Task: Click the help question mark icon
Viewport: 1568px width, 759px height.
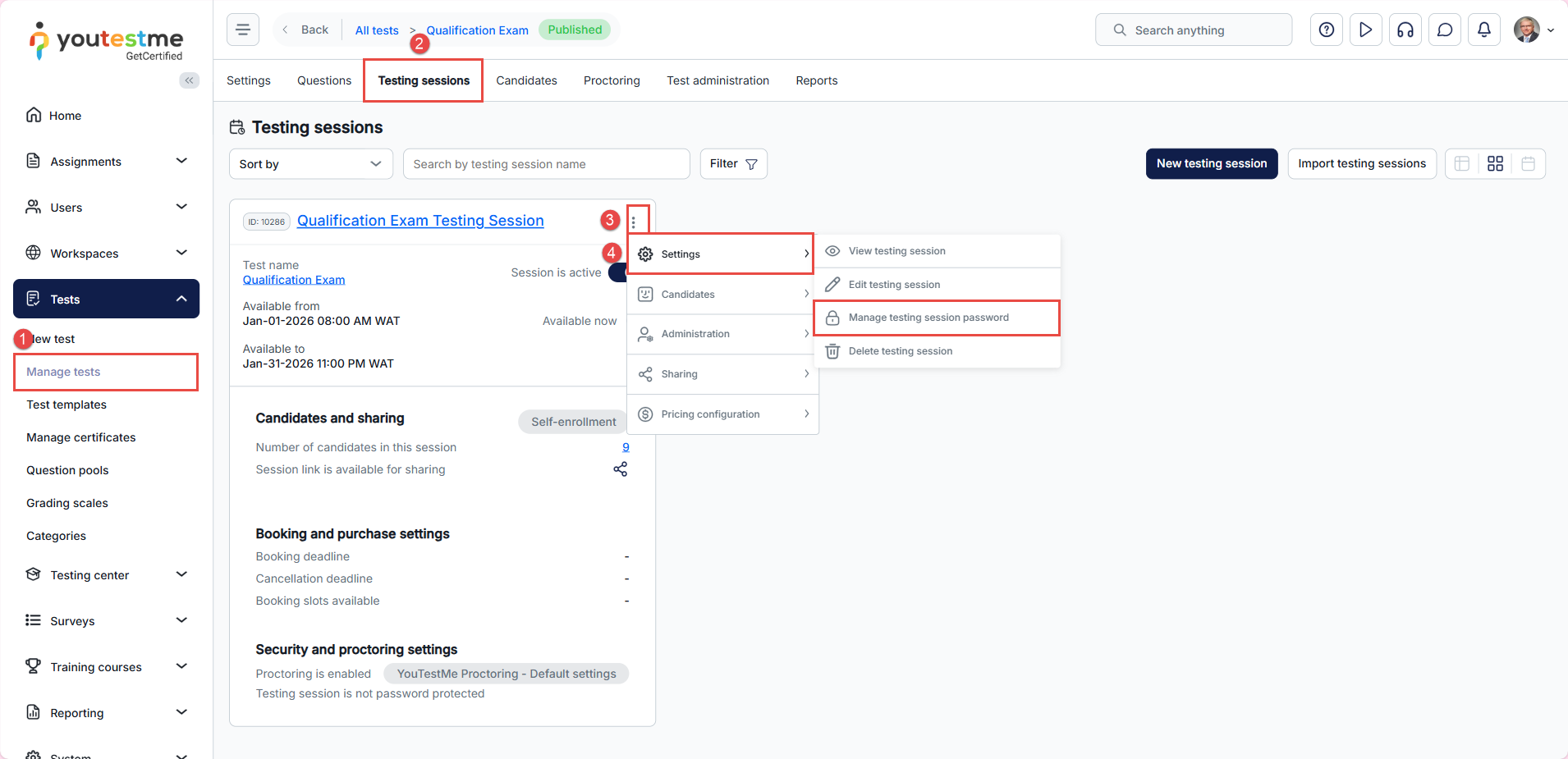Action: click(1326, 30)
